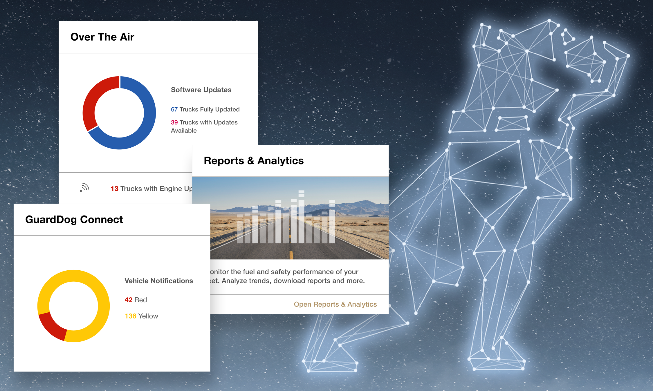Click the Software Updates label
Image resolution: width=653 pixels, height=391 pixels.
201,90
